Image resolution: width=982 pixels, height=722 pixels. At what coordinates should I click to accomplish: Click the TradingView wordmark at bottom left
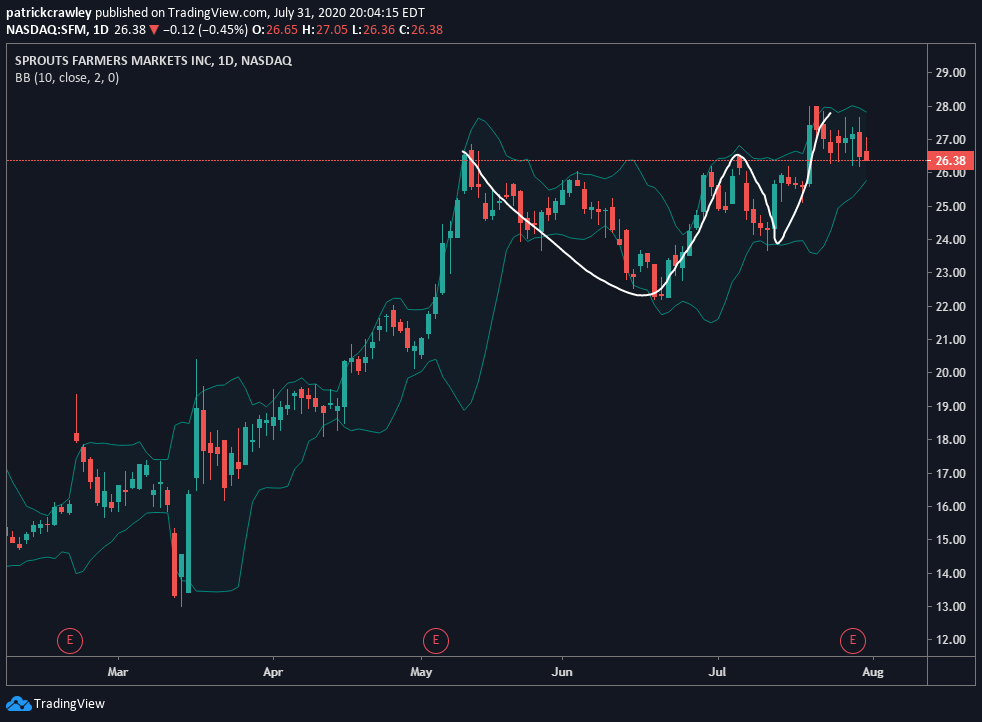click(69, 704)
